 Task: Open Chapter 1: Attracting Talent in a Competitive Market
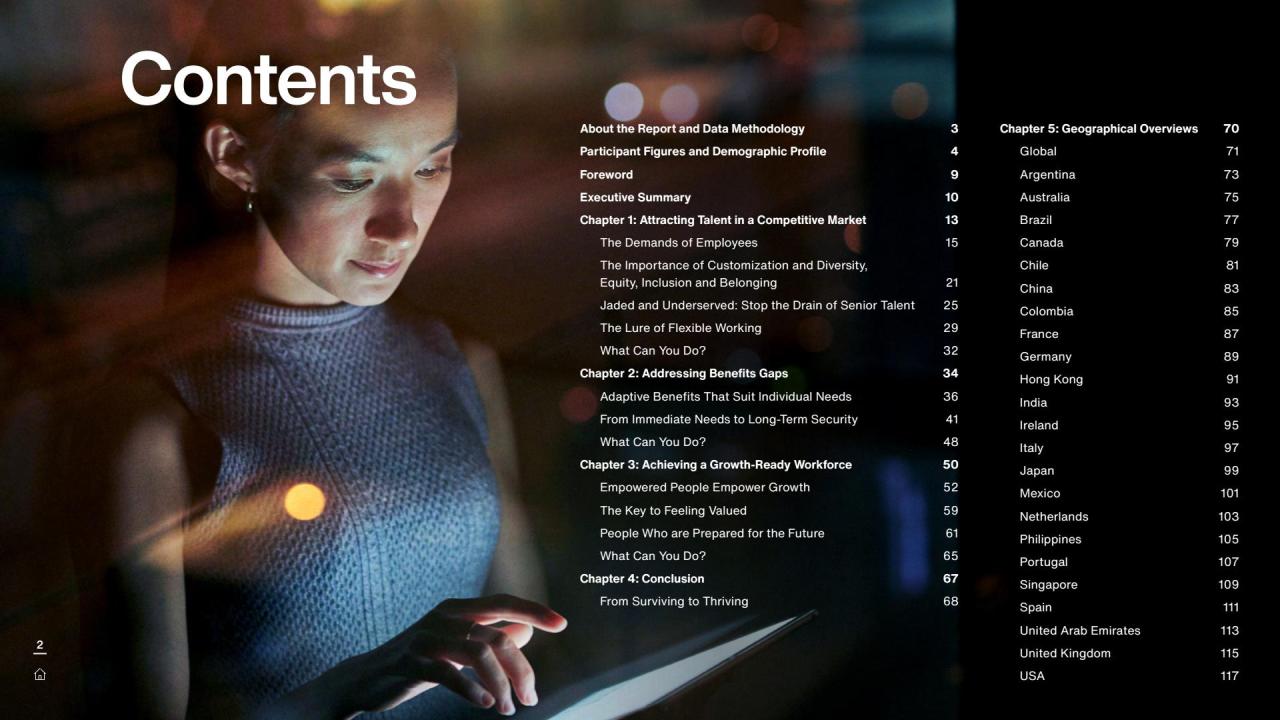[723, 220]
